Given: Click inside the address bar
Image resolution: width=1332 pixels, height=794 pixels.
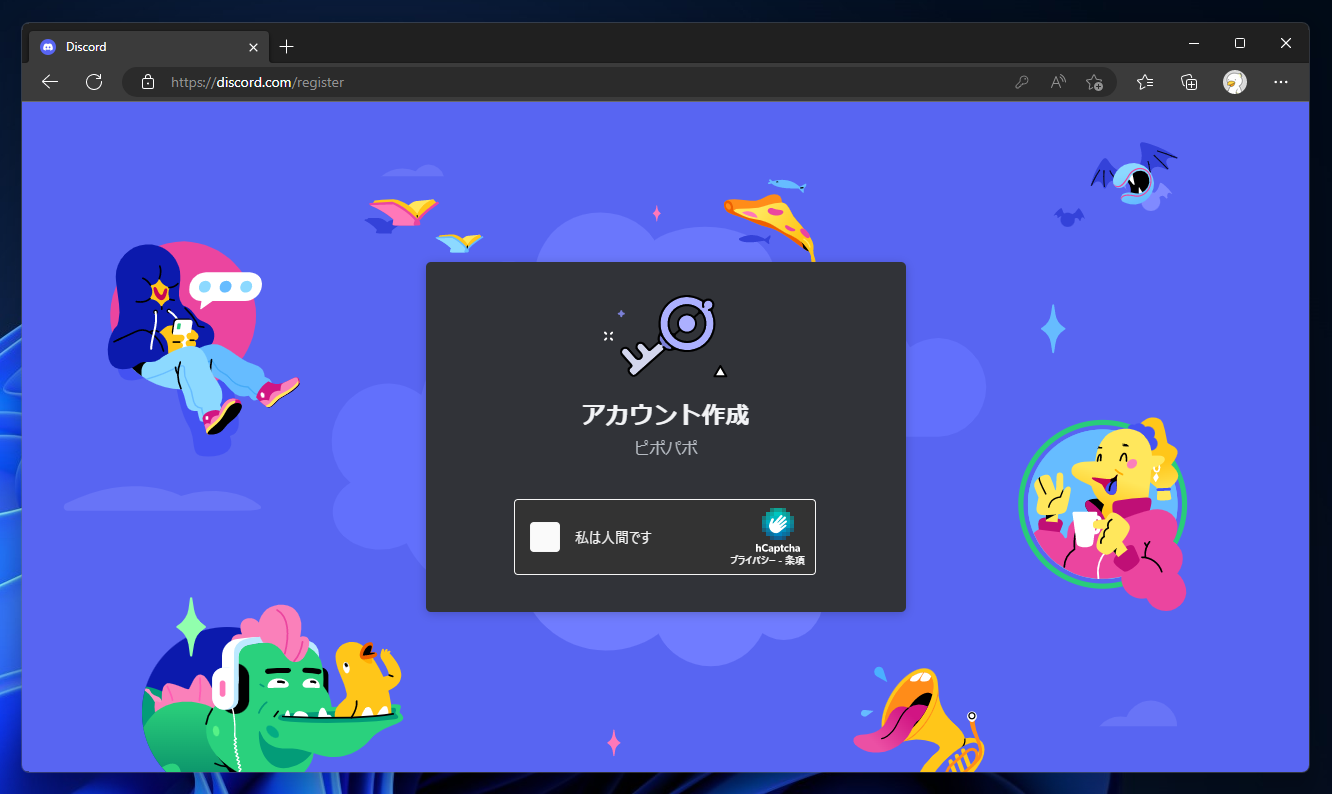Looking at the screenshot, I should 400,82.
